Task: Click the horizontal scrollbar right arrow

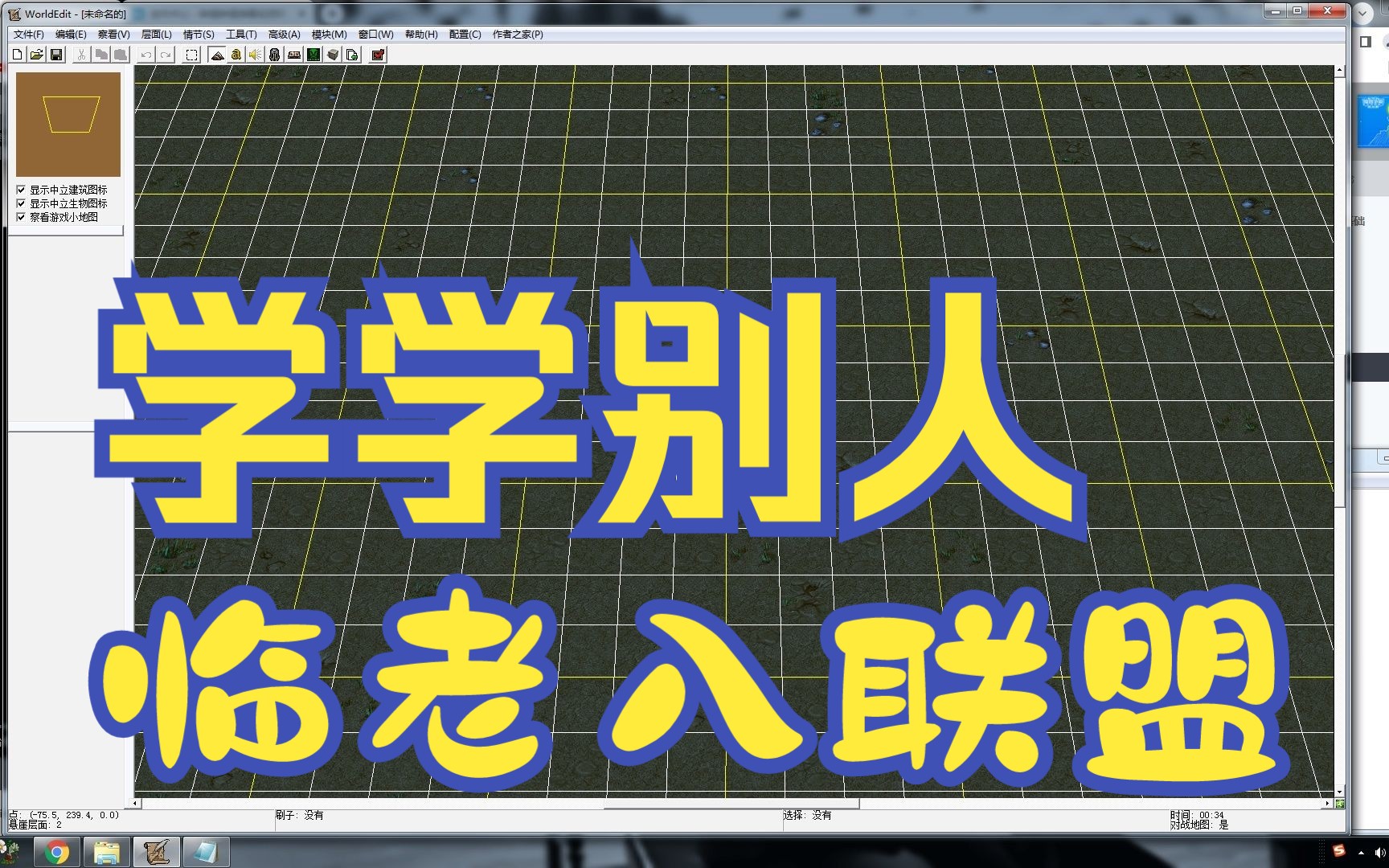Action: click(x=1327, y=803)
